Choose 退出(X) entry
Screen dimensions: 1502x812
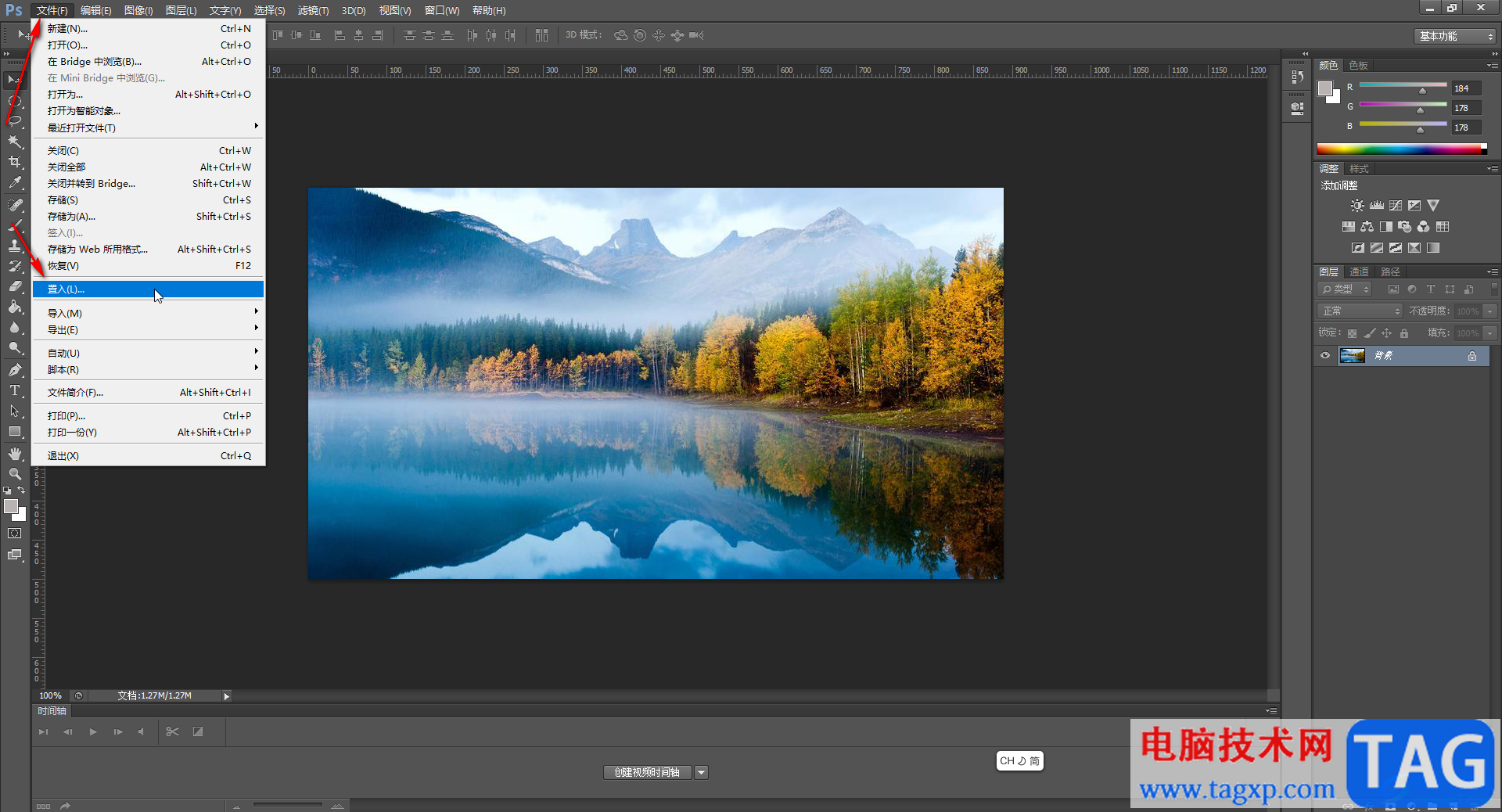pyautogui.click(x=149, y=456)
